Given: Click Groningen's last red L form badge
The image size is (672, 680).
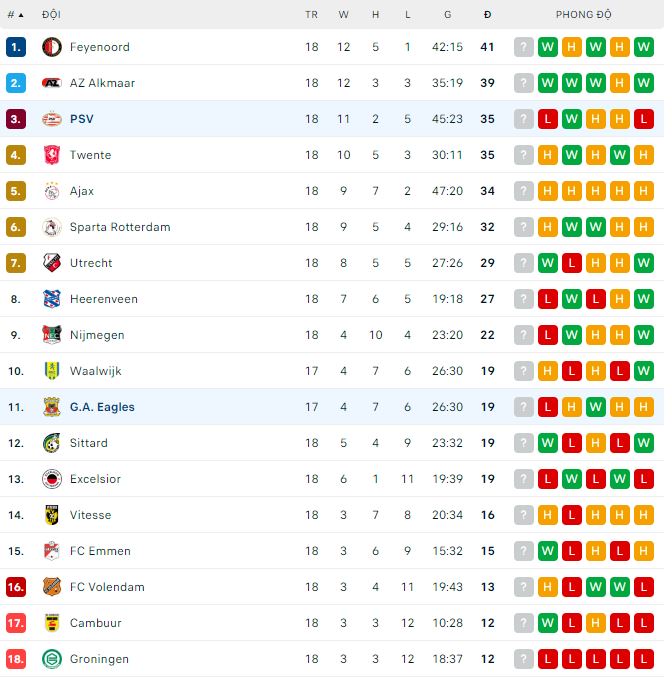Looking at the screenshot, I should point(643,659).
